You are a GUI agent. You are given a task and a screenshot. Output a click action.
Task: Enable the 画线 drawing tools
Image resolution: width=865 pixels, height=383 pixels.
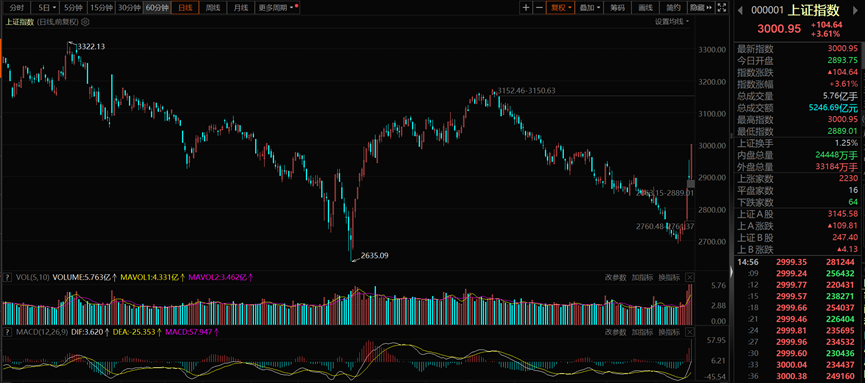click(645, 8)
